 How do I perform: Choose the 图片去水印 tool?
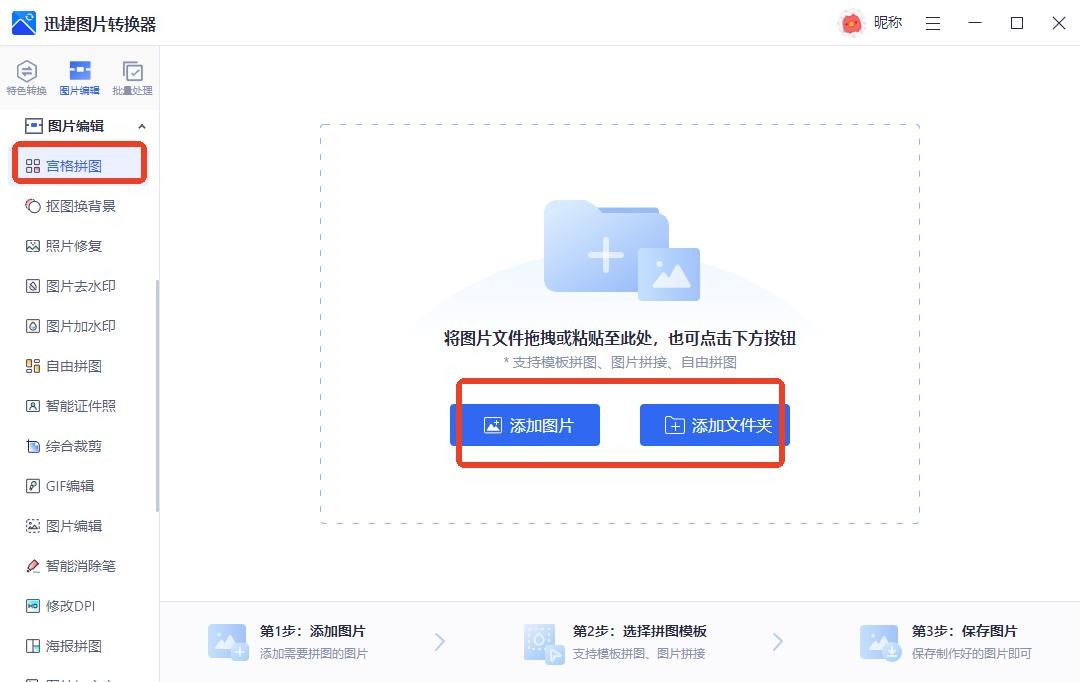tap(80, 286)
